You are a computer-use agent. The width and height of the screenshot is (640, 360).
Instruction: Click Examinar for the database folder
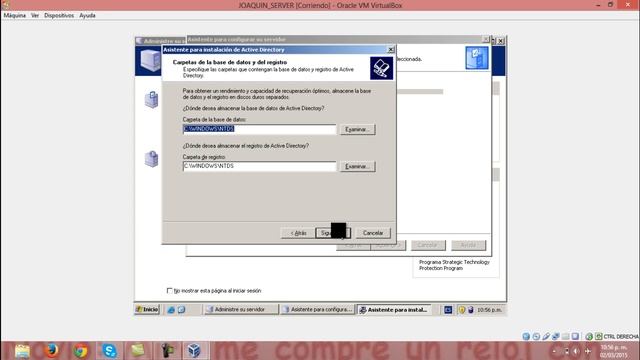point(358,129)
